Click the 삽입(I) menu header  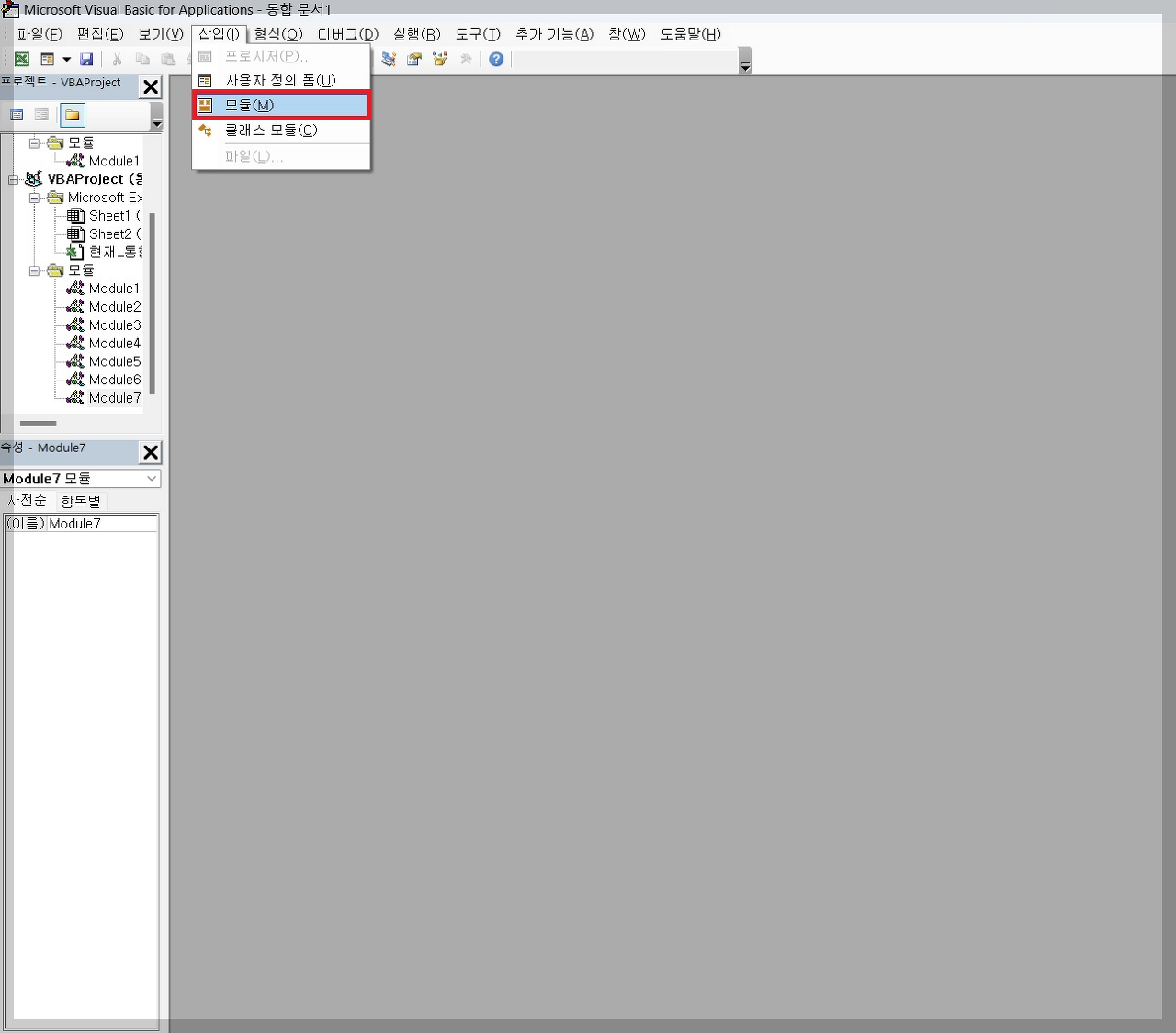(x=220, y=34)
